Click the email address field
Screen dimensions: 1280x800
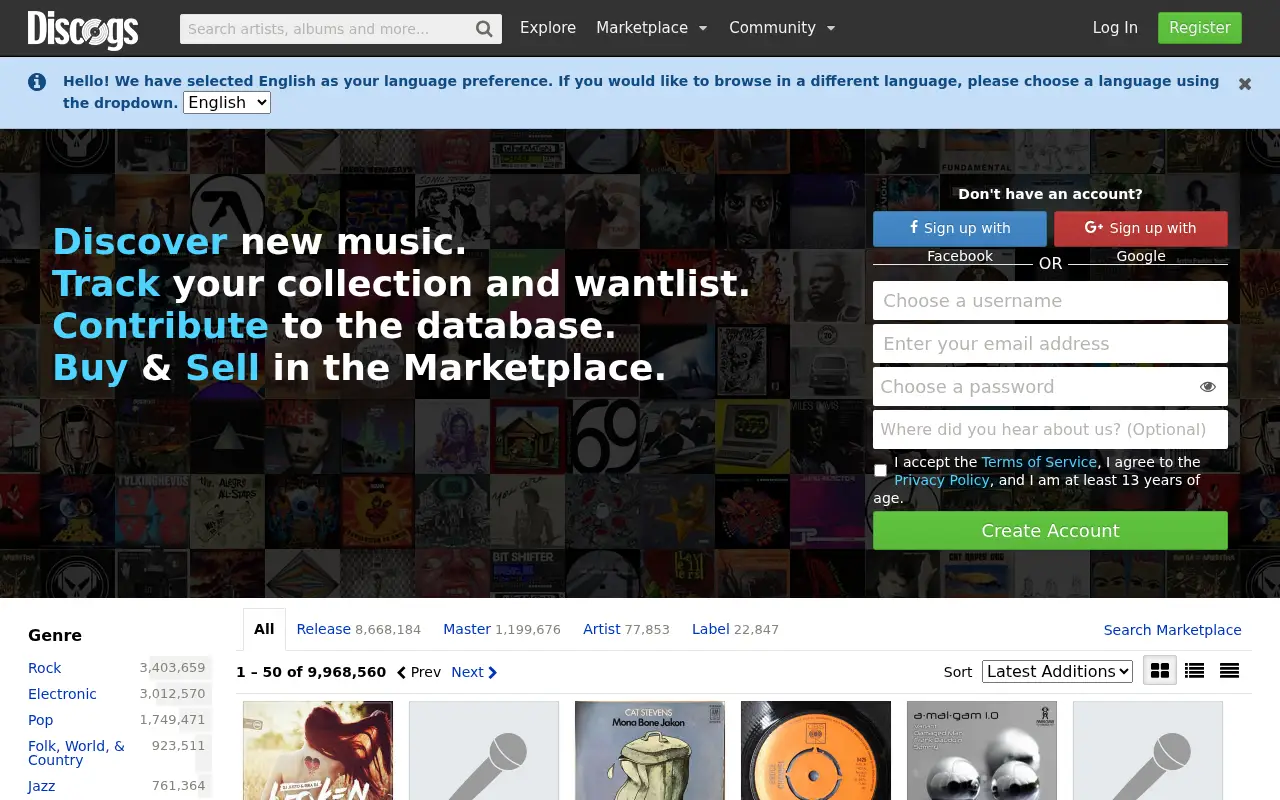point(1050,344)
